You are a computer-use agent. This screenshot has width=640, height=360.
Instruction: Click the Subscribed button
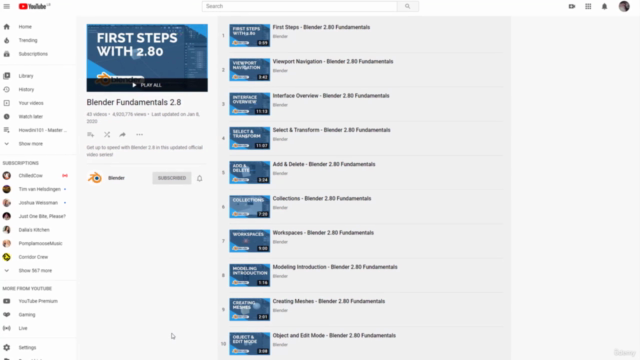[x=172, y=178]
